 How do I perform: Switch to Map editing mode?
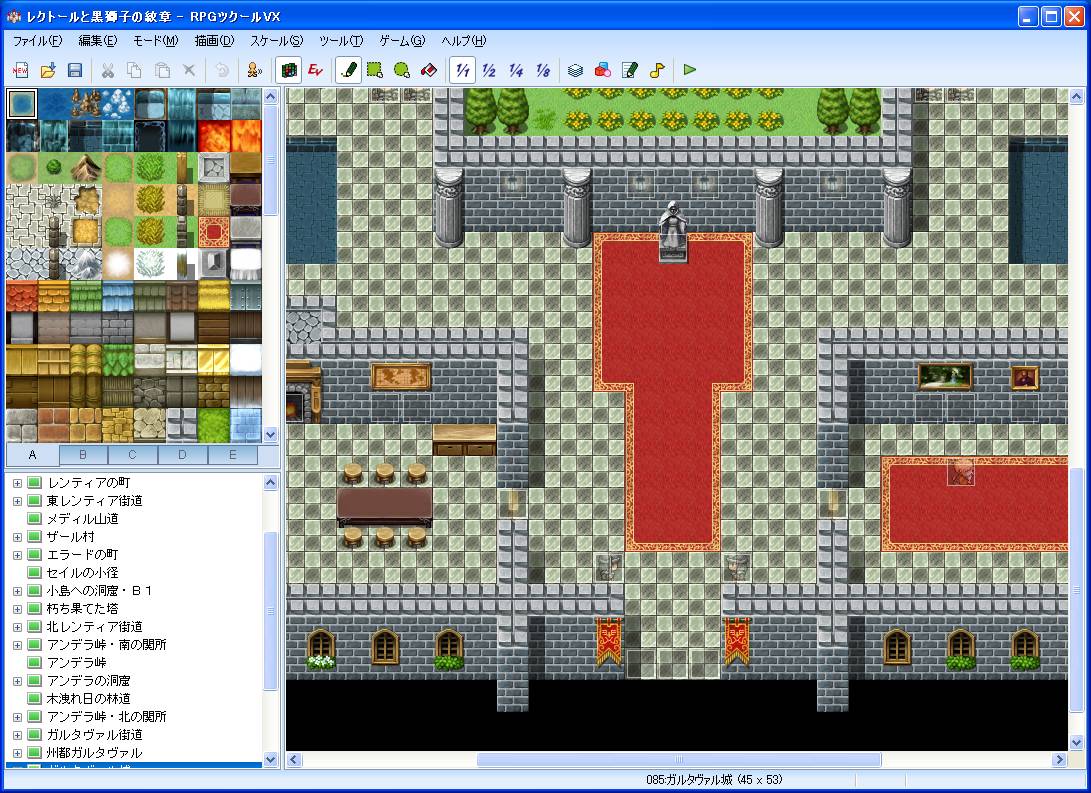288,70
